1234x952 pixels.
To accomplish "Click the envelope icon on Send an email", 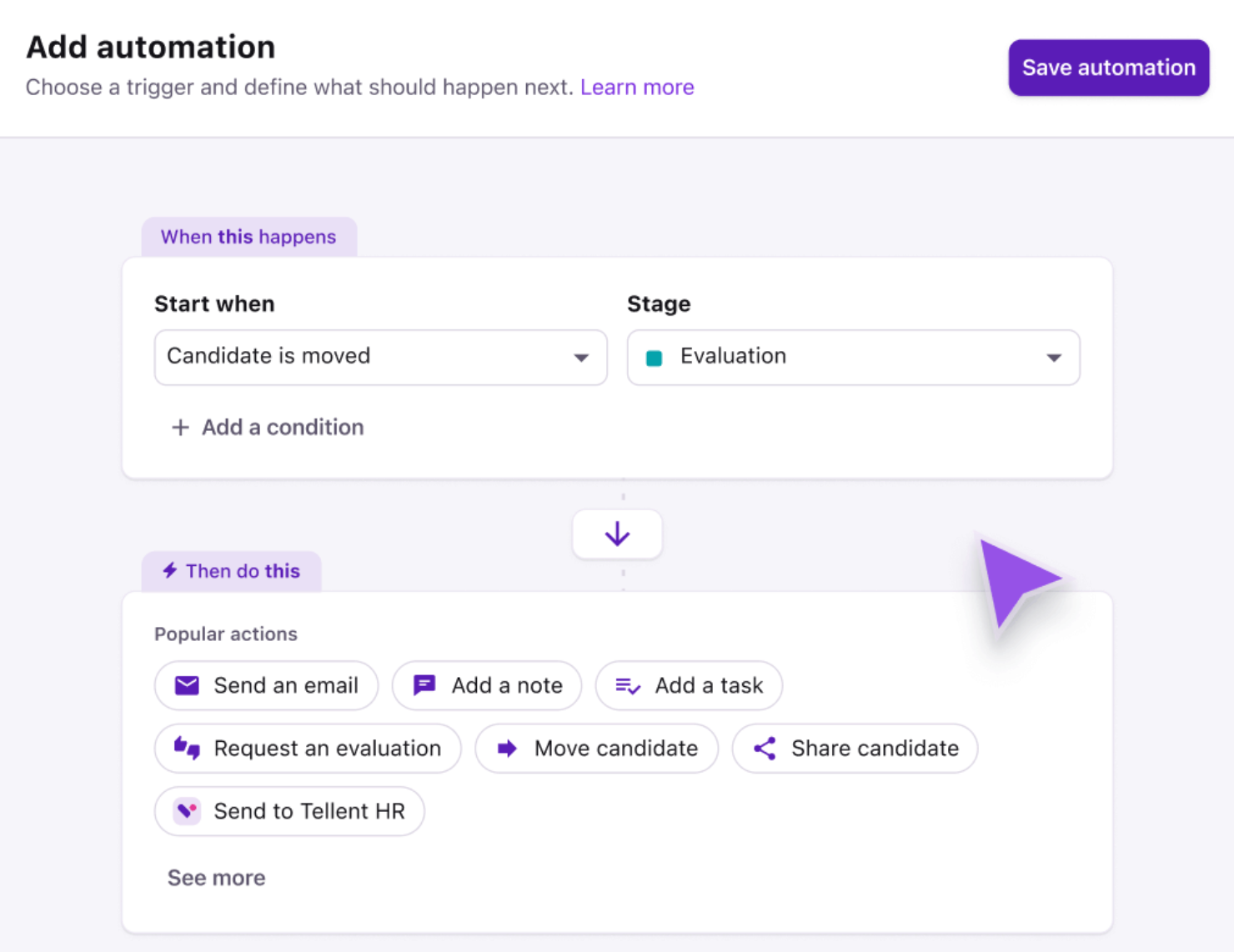I will click(187, 685).
